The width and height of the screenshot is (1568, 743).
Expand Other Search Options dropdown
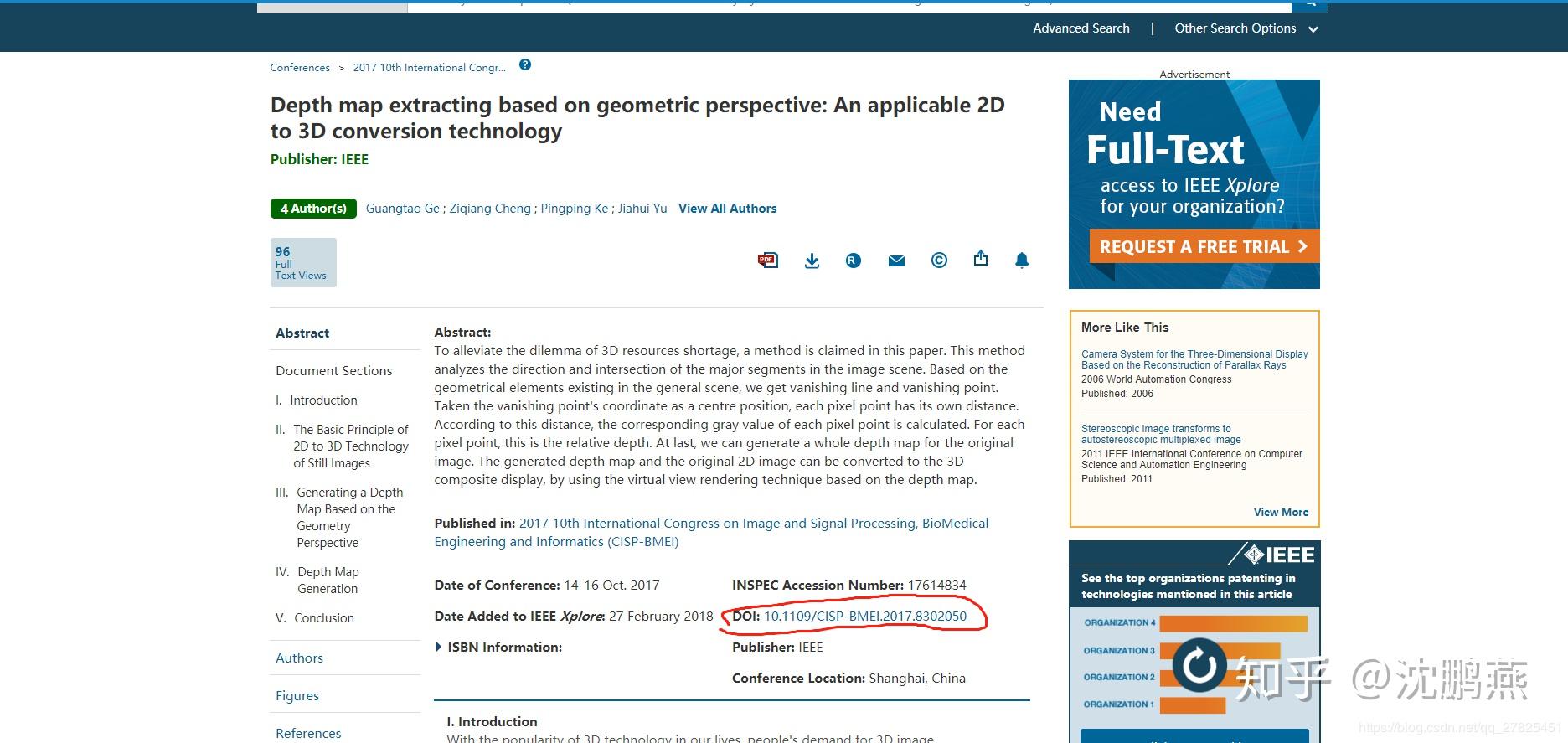[1246, 28]
